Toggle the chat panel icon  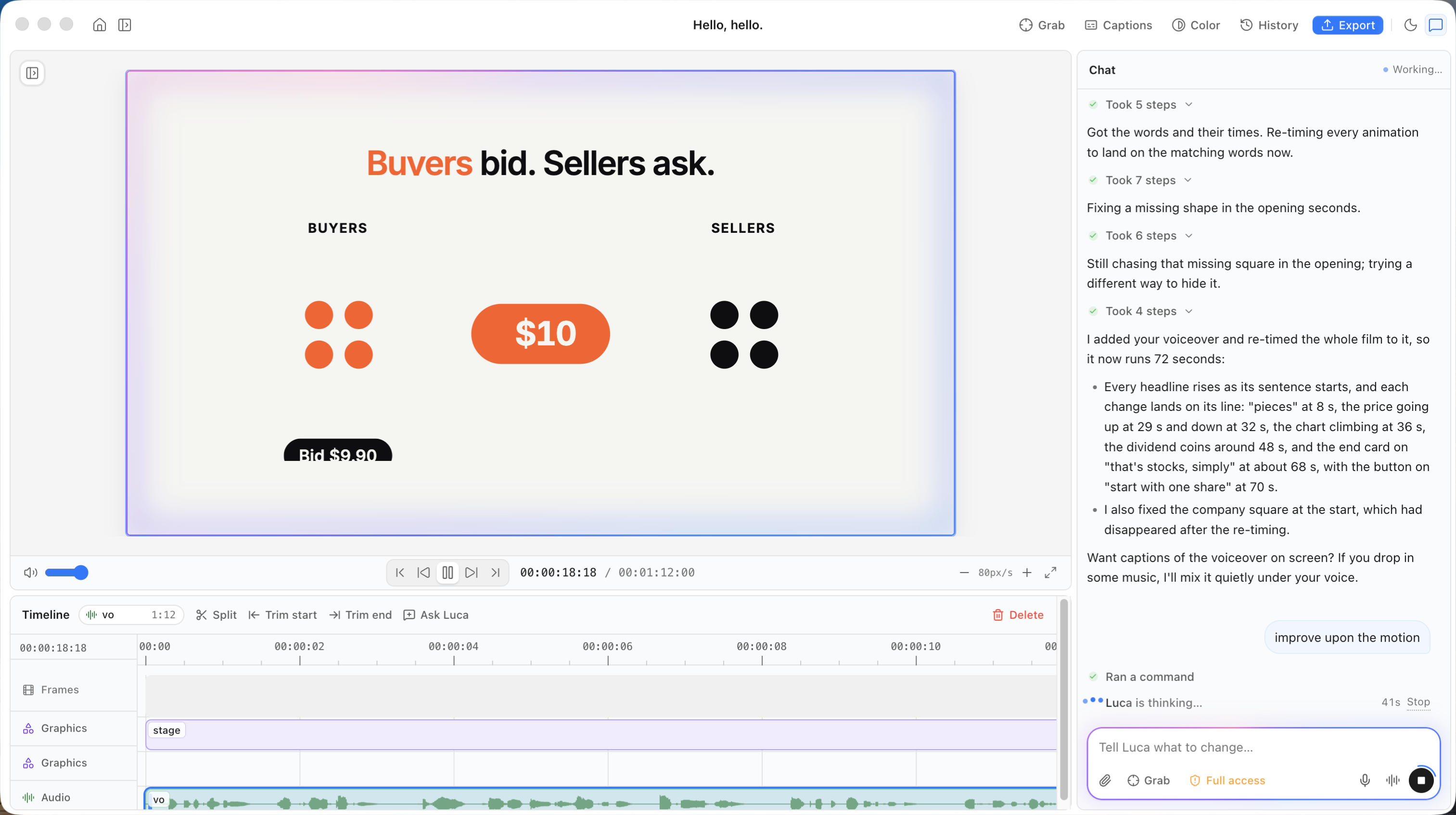pyautogui.click(x=1436, y=25)
